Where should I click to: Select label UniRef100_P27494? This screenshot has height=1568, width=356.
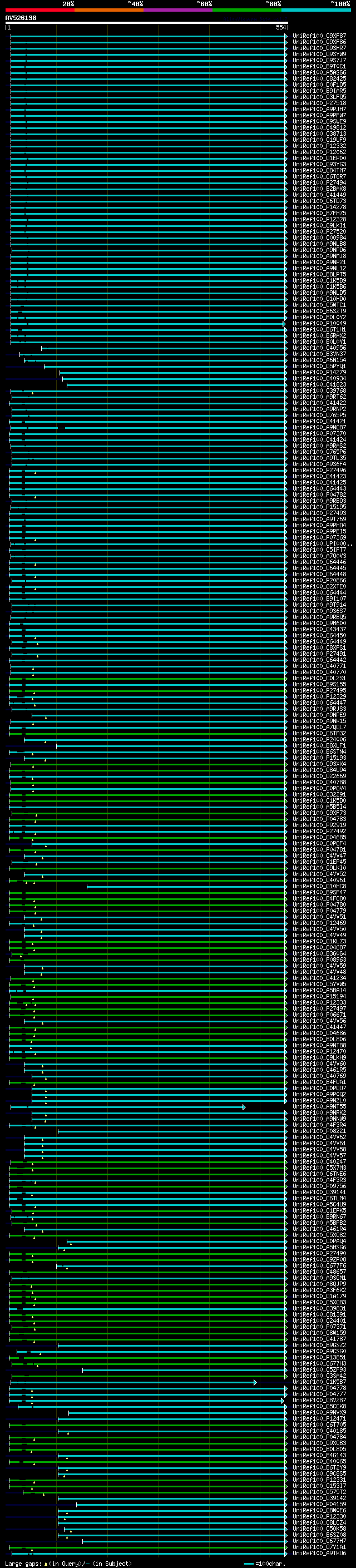coord(319,182)
